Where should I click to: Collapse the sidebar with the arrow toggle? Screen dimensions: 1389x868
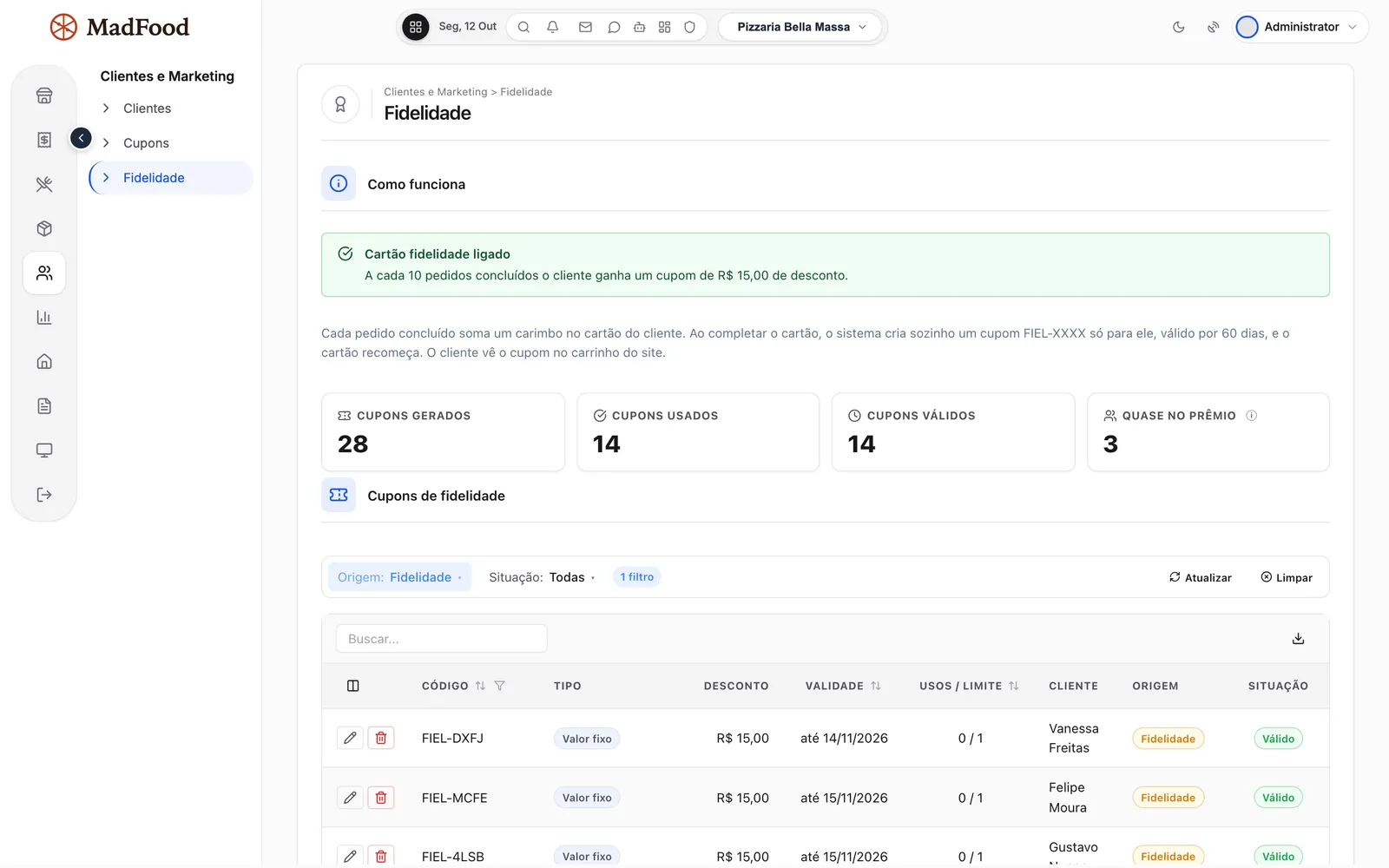(81, 138)
